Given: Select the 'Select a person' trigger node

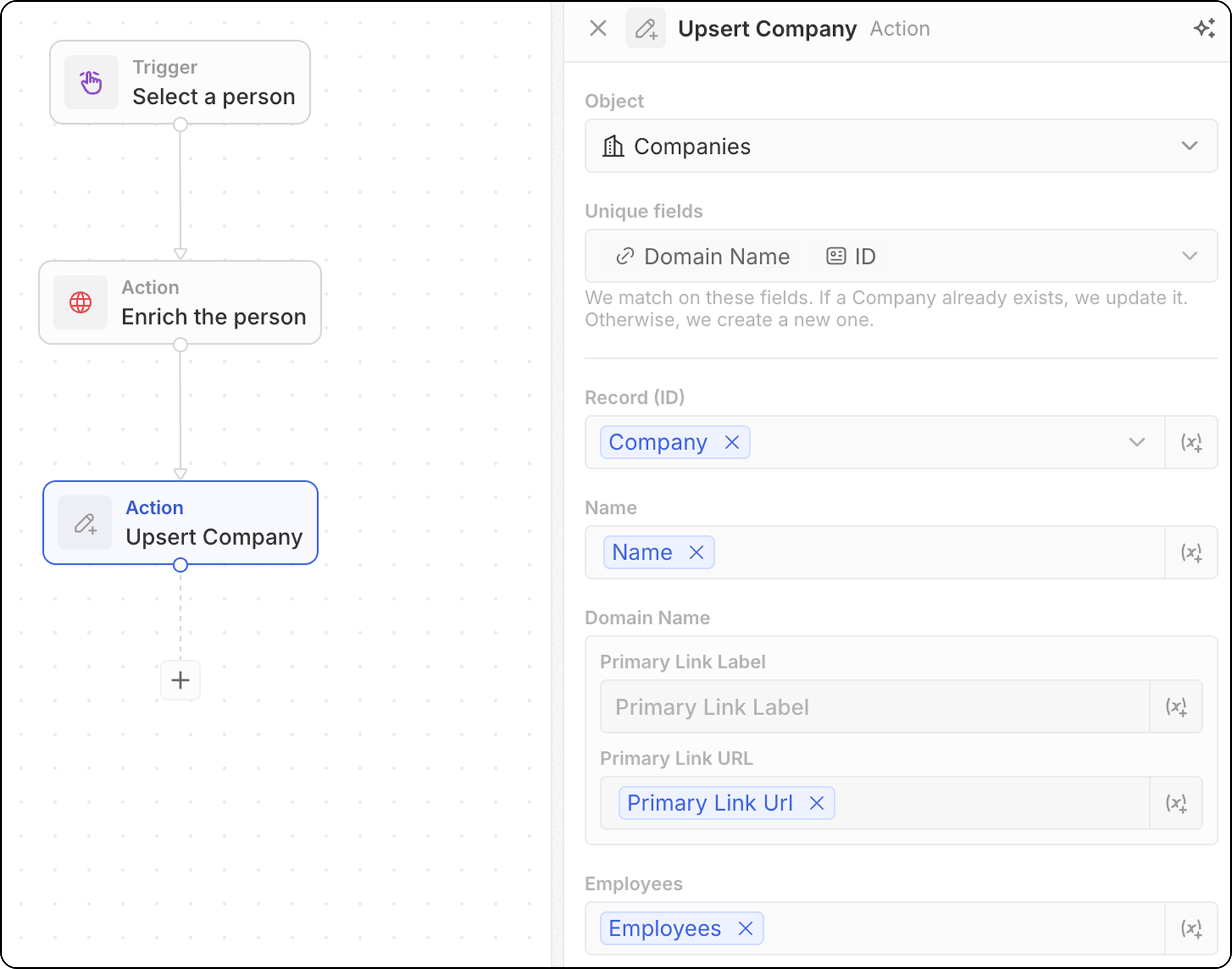Looking at the screenshot, I should pyautogui.click(x=180, y=82).
